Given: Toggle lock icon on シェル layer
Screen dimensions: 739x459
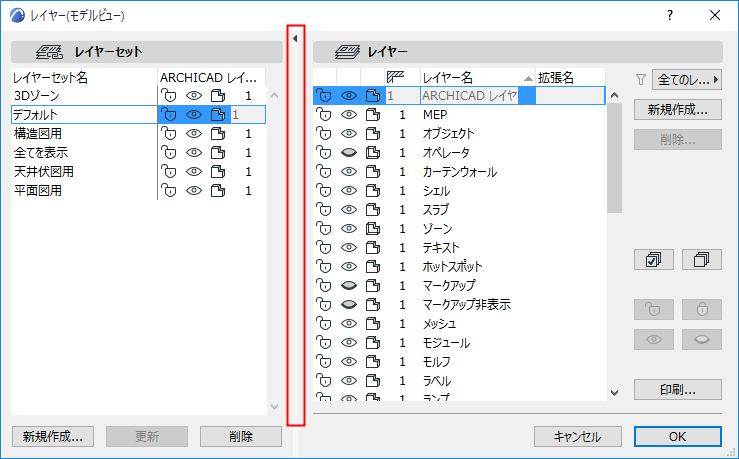Looking at the screenshot, I should (x=324, y=190).
